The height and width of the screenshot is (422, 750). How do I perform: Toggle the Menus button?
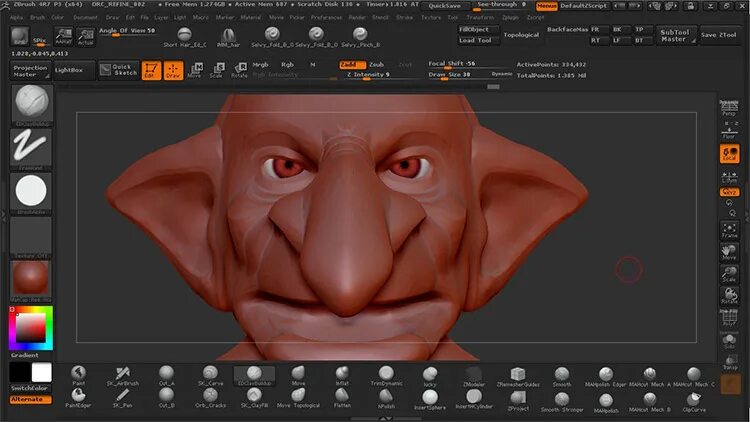point(546,6)
